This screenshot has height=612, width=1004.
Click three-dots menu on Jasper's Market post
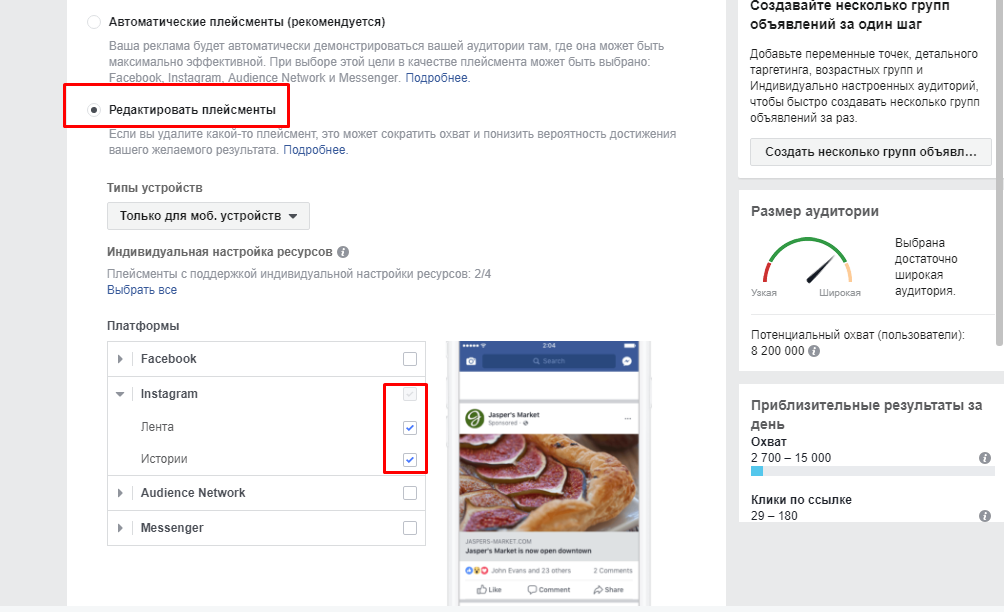(x=628, y=418)
